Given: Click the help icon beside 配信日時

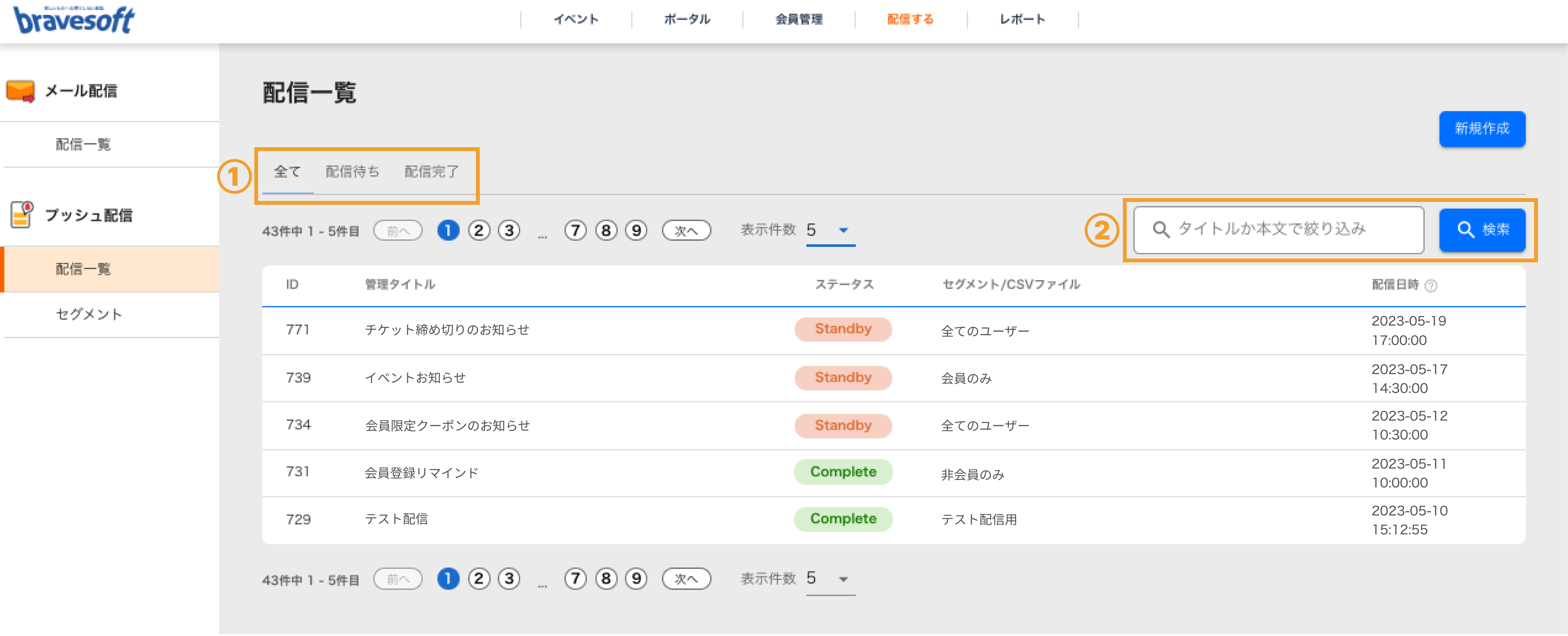Looking at the screenshot, I should click(1431, 286).
